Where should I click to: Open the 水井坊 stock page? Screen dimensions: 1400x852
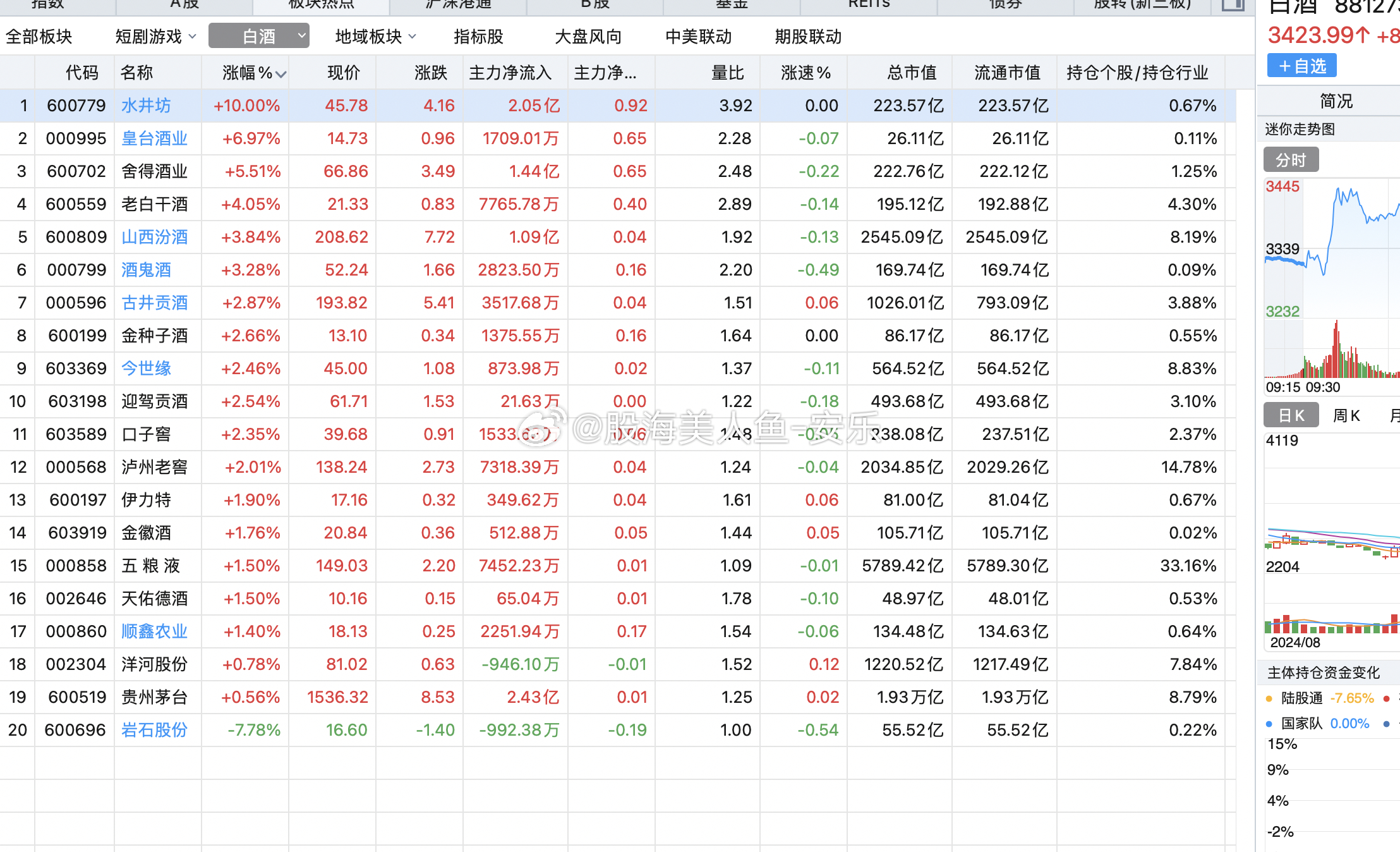[145, 106]
